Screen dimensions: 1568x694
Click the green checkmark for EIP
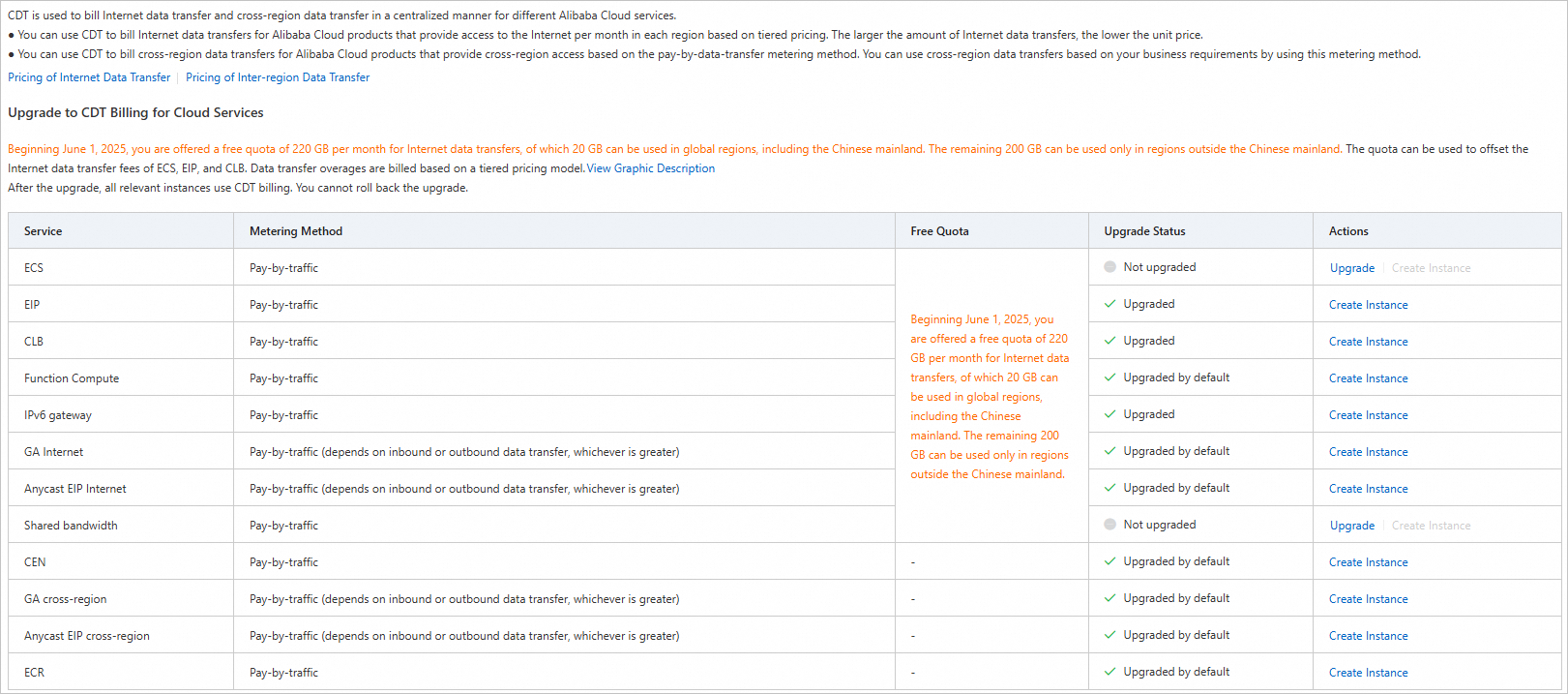click(1109, 304)
